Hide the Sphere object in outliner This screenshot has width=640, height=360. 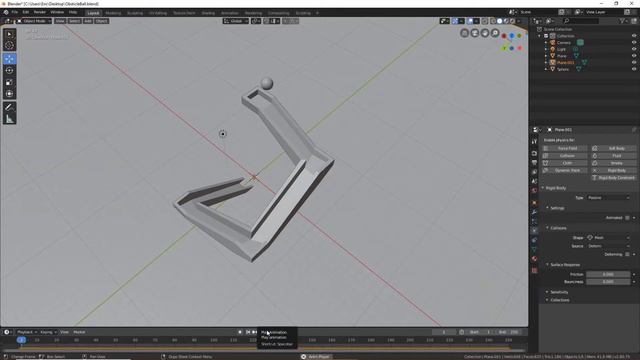634,69
